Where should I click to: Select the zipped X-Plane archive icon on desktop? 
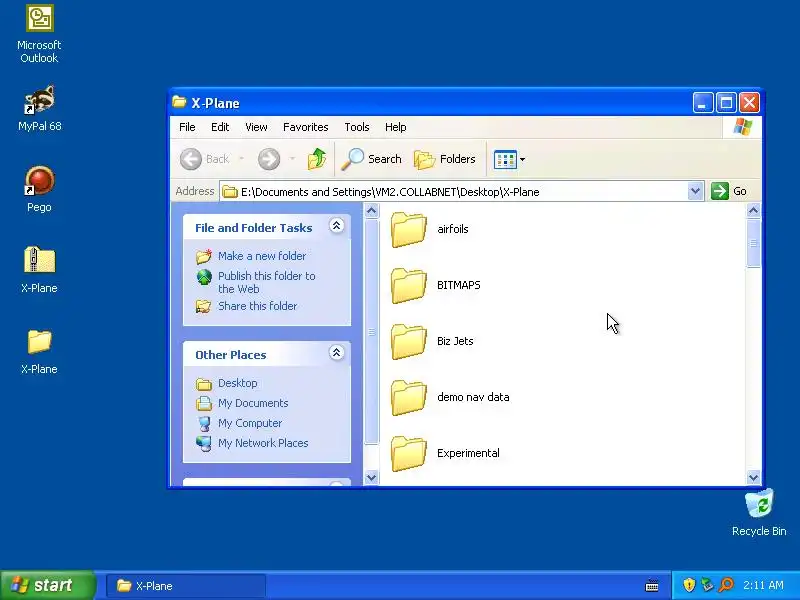pos(39,270)
